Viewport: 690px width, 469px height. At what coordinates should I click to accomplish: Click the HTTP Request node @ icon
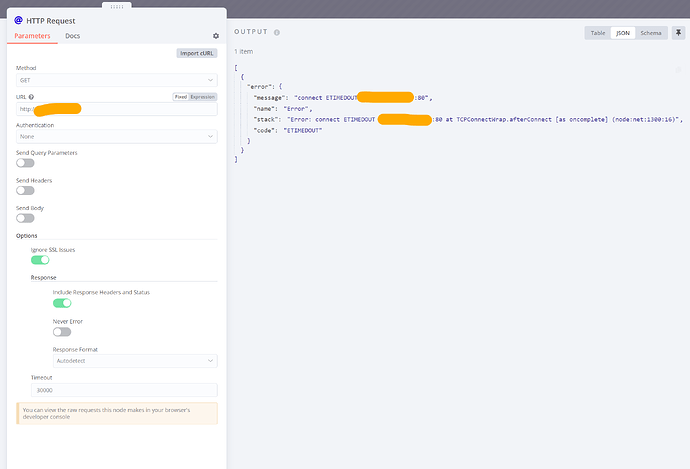coord(17,19)
